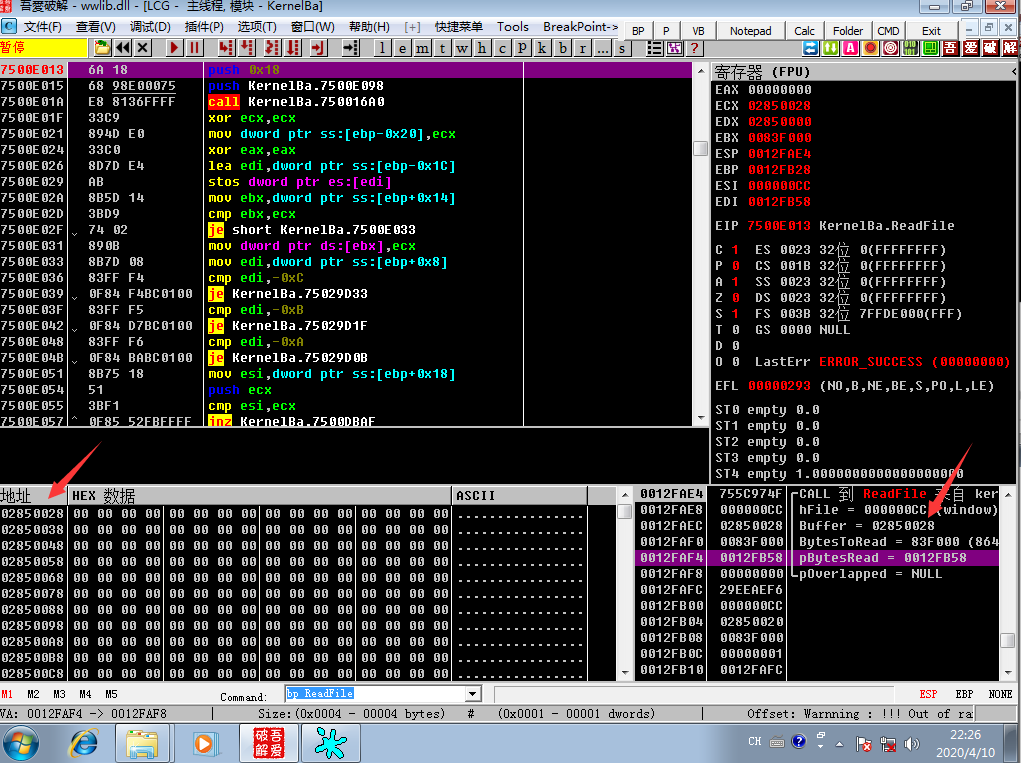Screen dimensions: 1021x763
Task: Open the 调试(D) debug menu
Action: point(150,27)
